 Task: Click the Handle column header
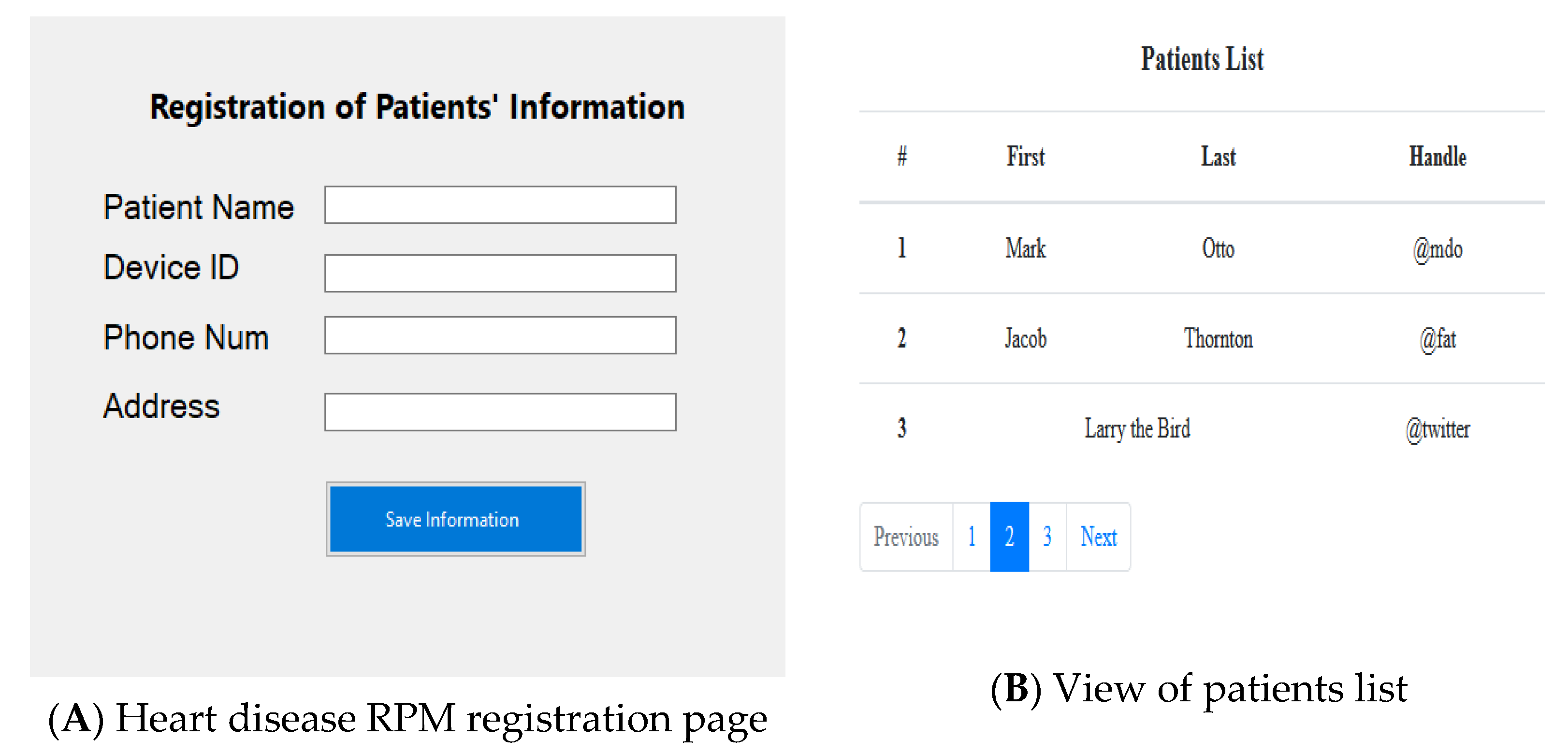coord(1438,157)
